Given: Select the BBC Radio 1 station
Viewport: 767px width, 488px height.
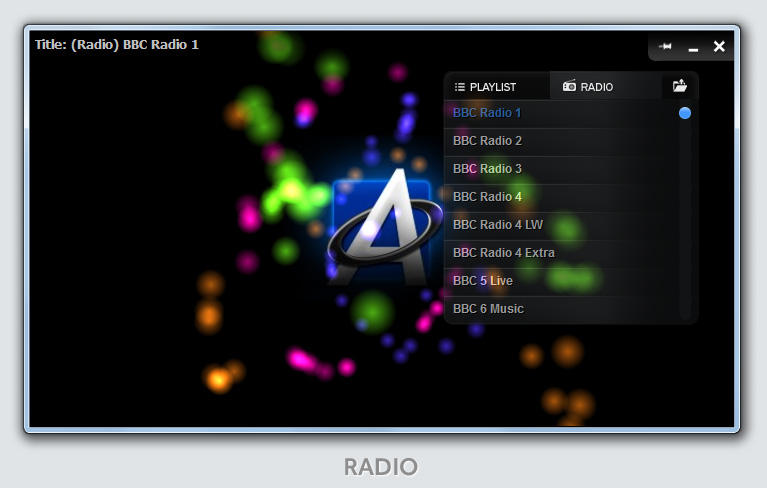Looking at the screenshot, I should point(561,113).
